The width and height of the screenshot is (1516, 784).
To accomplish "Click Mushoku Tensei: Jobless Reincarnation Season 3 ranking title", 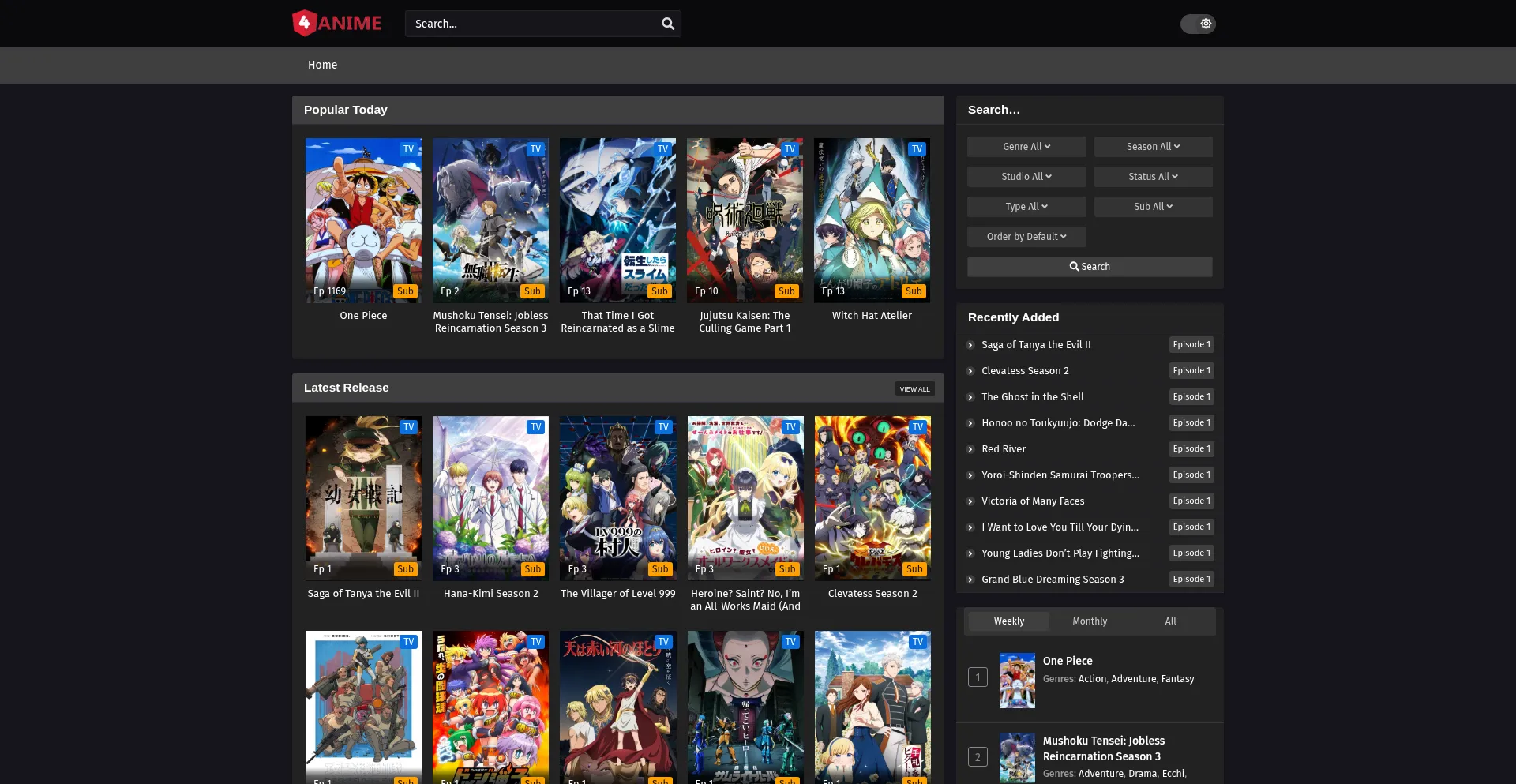I will coord(1104,748).
